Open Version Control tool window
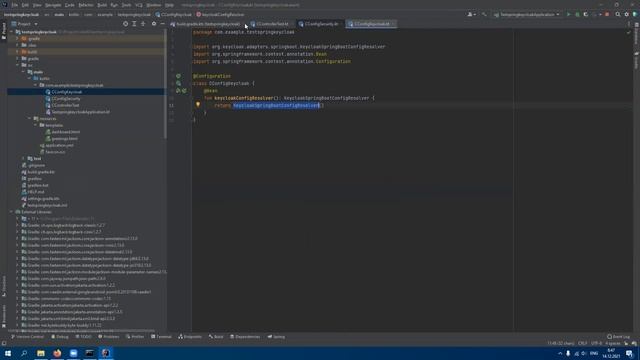The image size is (640, 360). (27, 337)
